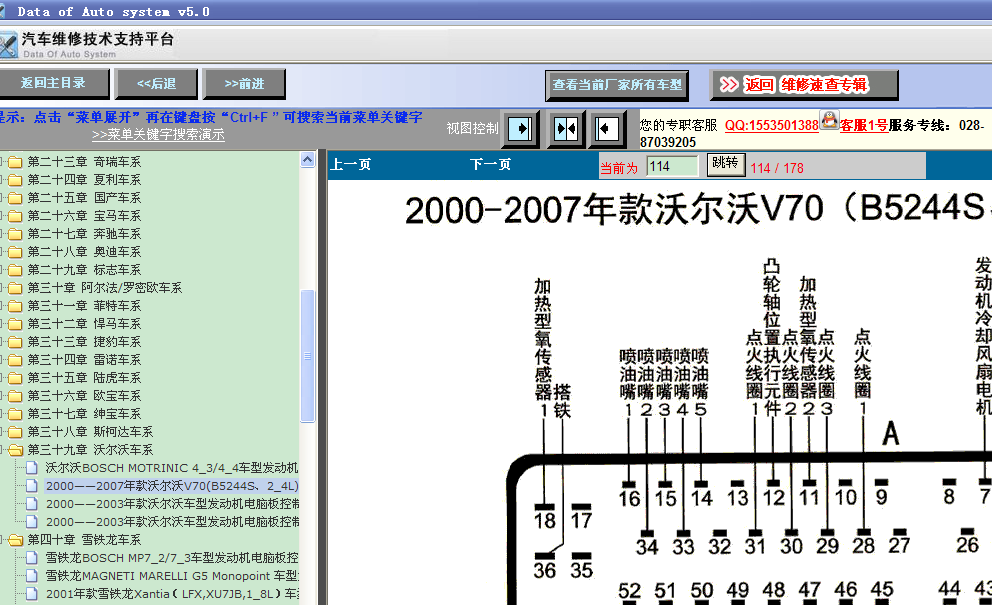Collapse 第三十九章 沃尔沃车系 folder
This screenshot has width=992, height=605.
click(x=90, y=450)
